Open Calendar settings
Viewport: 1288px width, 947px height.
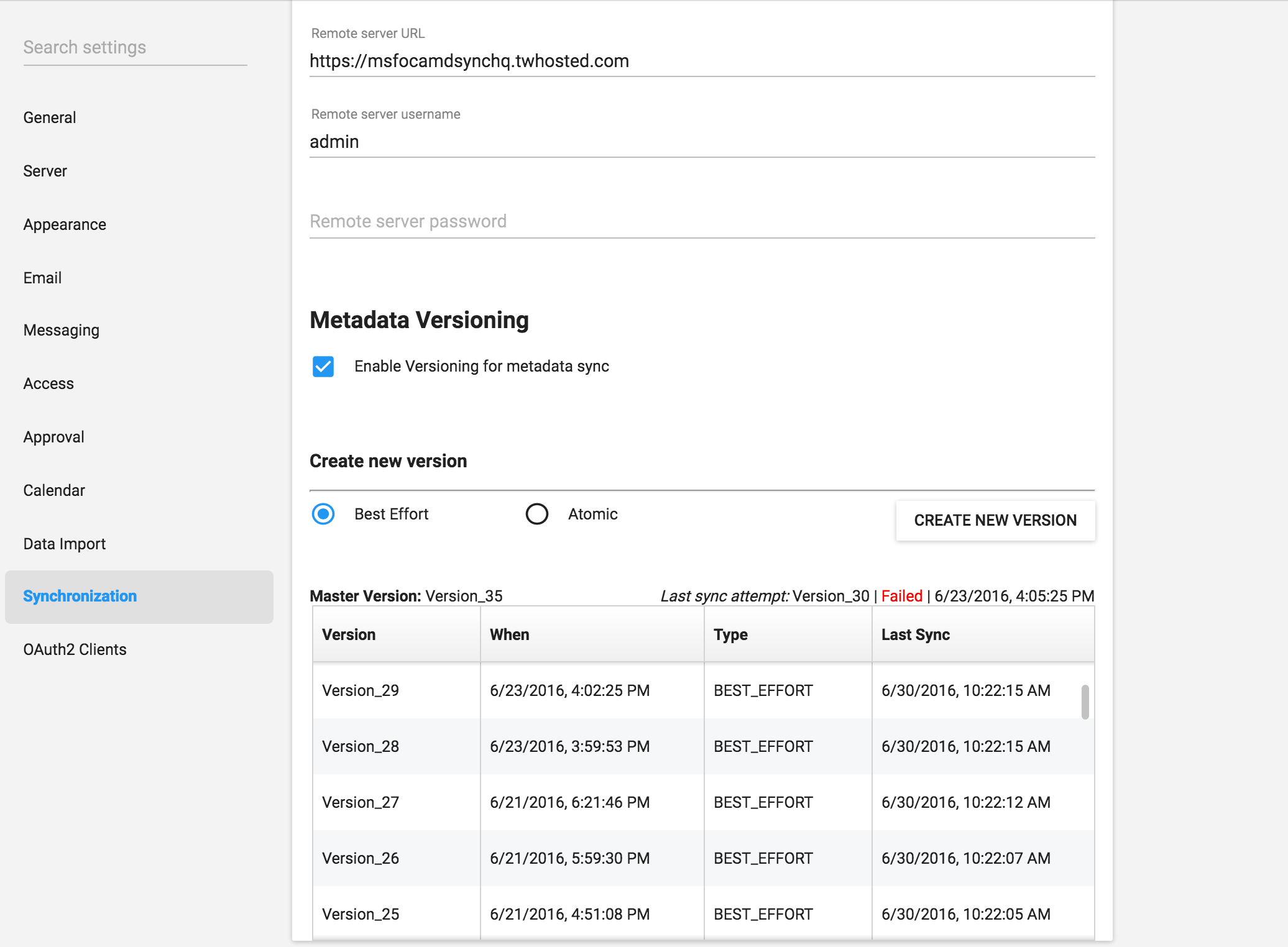(x=54, y=490)
